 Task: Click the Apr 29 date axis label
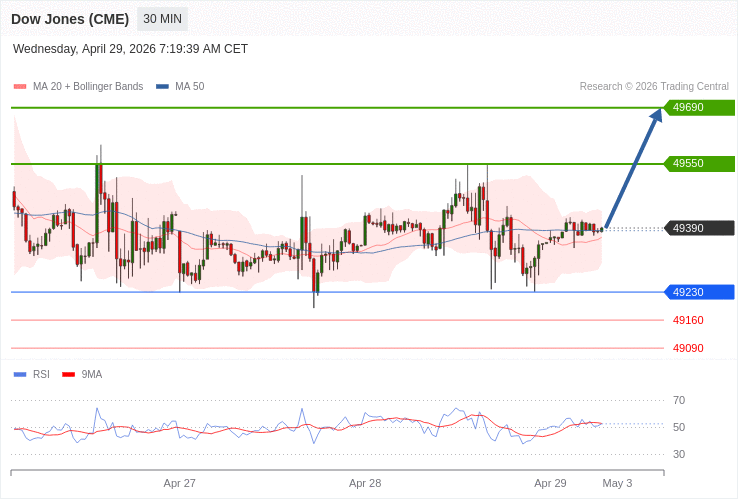(x=550, y=484)
